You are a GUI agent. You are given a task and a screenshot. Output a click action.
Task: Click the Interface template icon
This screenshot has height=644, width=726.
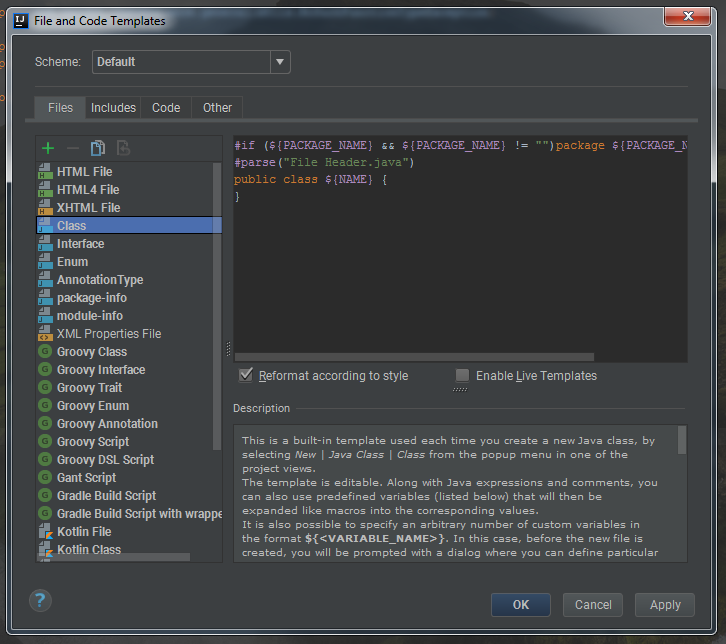45,244
